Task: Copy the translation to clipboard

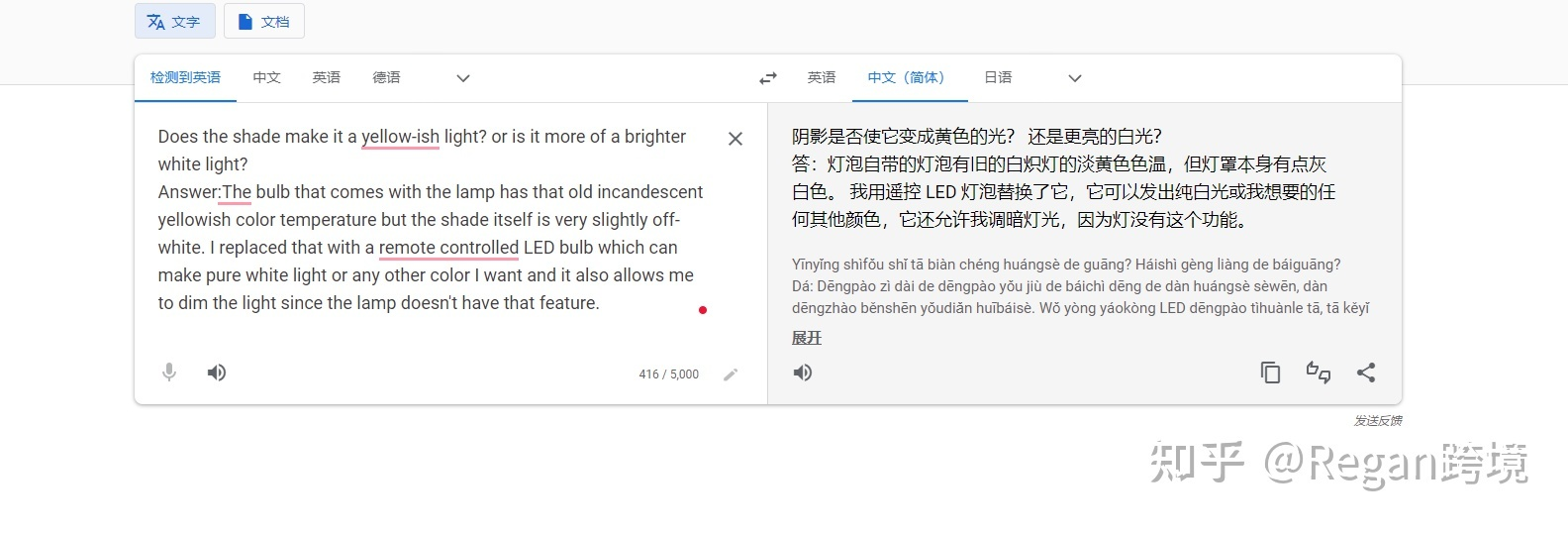Action: pyautogui.click(x=1270, y=373)
